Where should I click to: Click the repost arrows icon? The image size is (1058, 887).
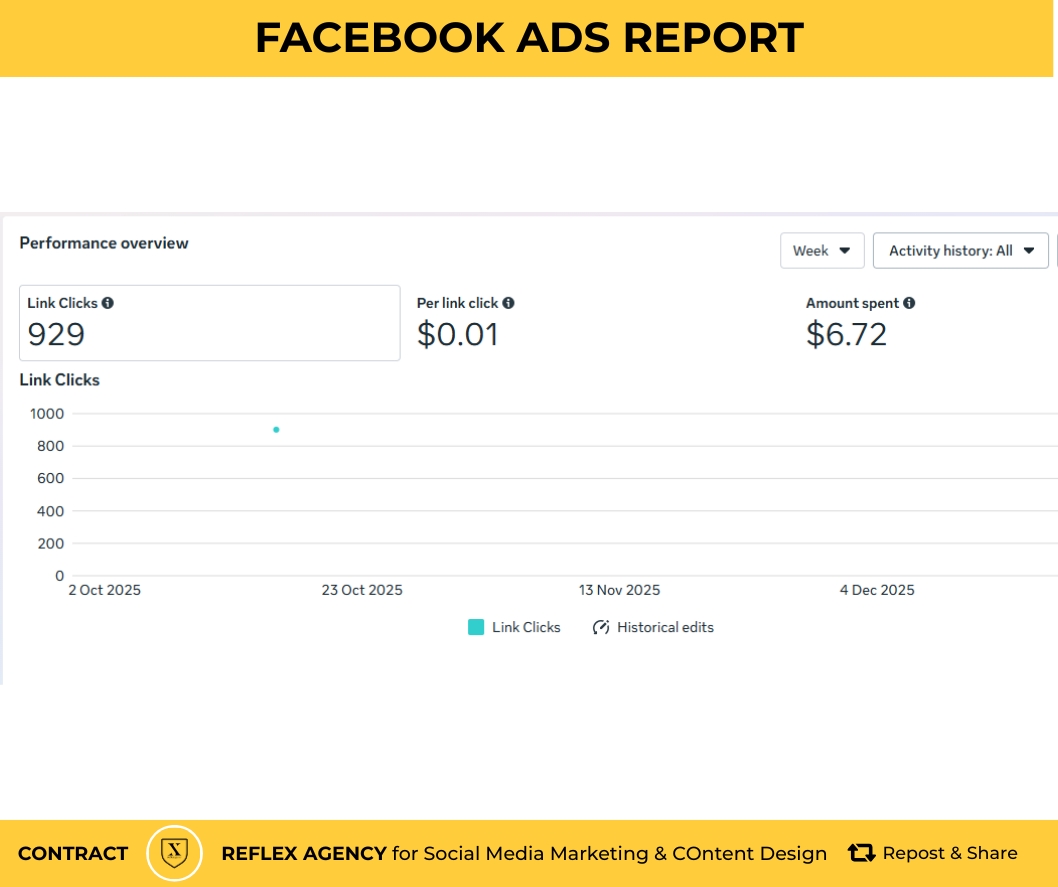861,853
